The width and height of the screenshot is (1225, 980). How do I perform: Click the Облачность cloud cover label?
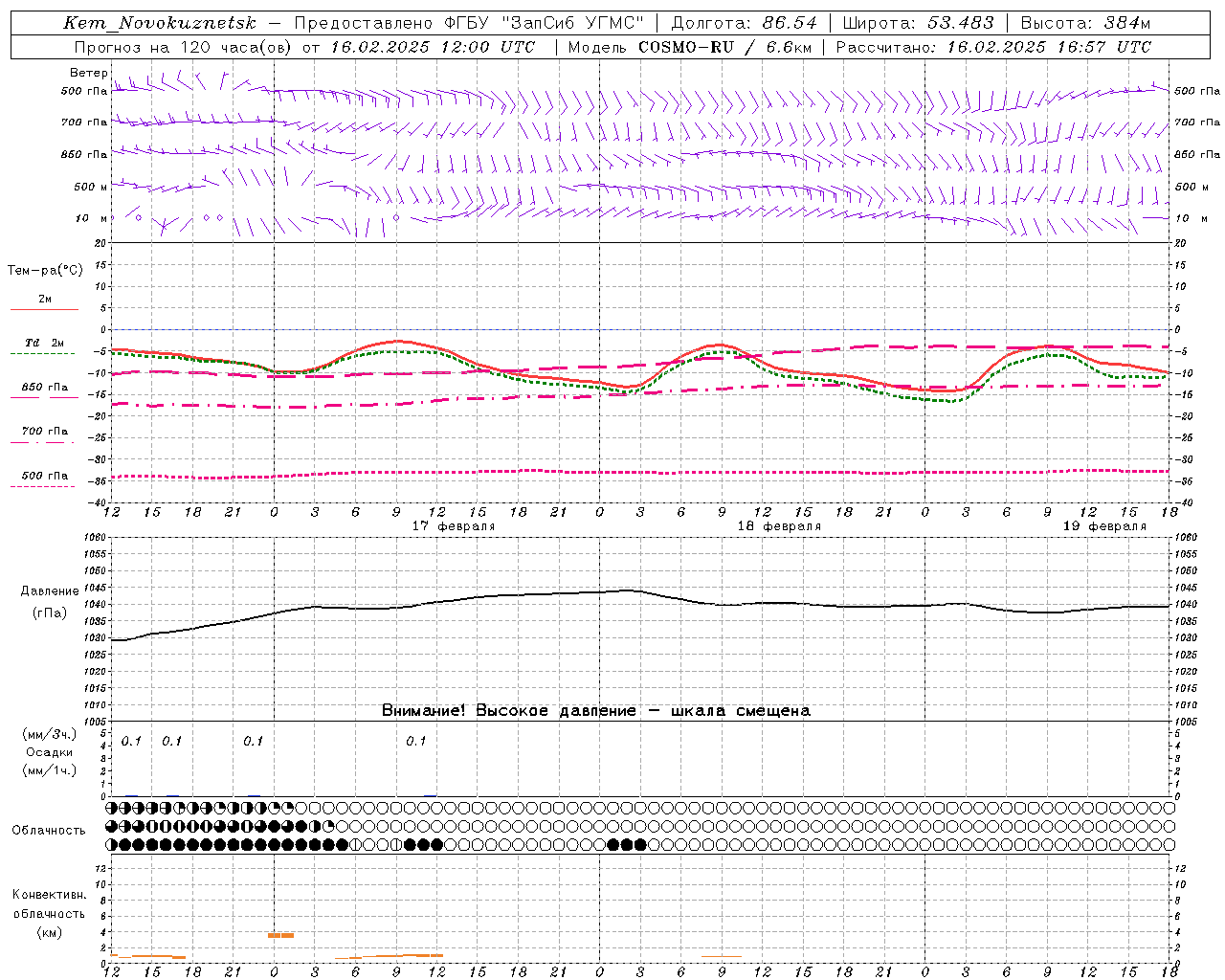(x=49, y=831)
